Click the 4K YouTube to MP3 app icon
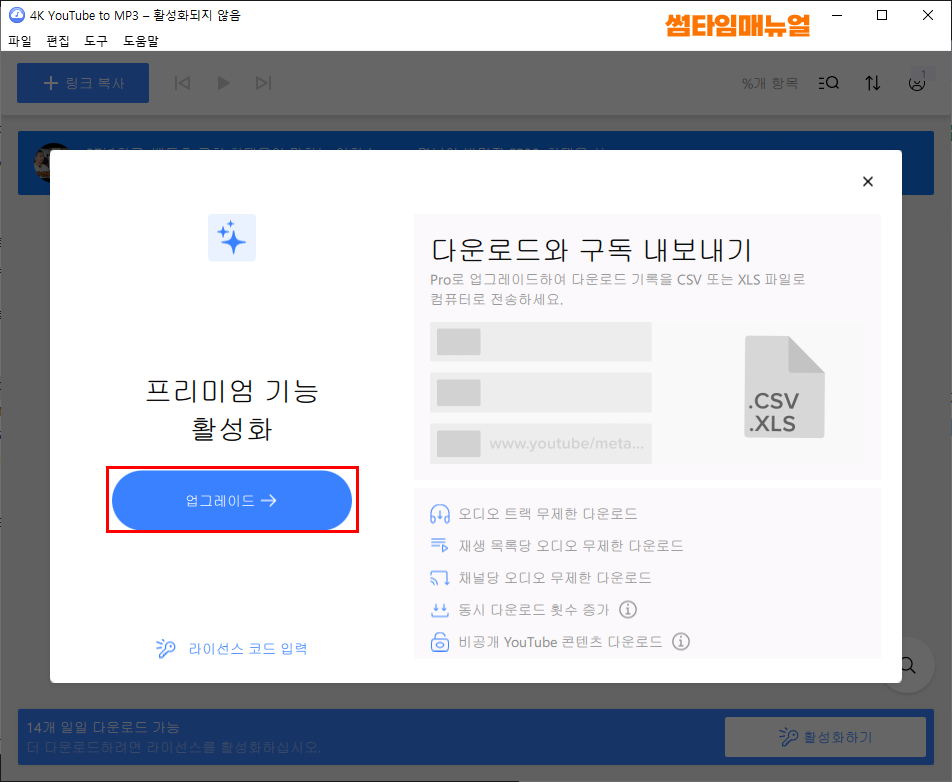This screenshot has height=782, width=952. pyautogui.click(x=17, y=15)
